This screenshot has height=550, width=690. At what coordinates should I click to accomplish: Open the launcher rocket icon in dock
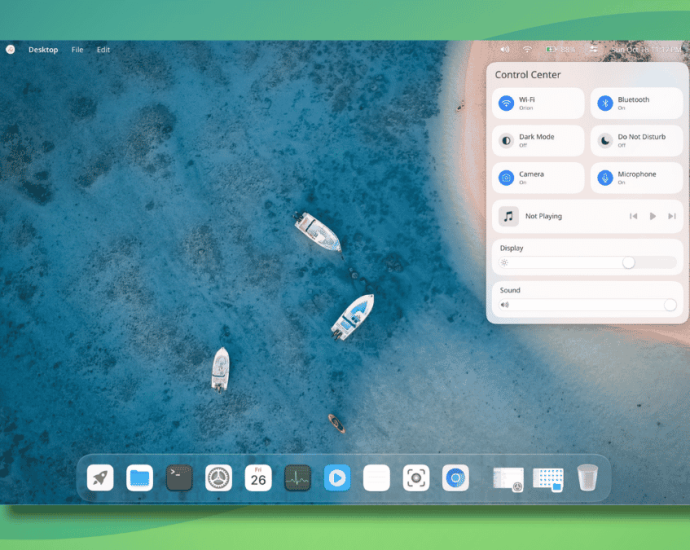[100, 477]
